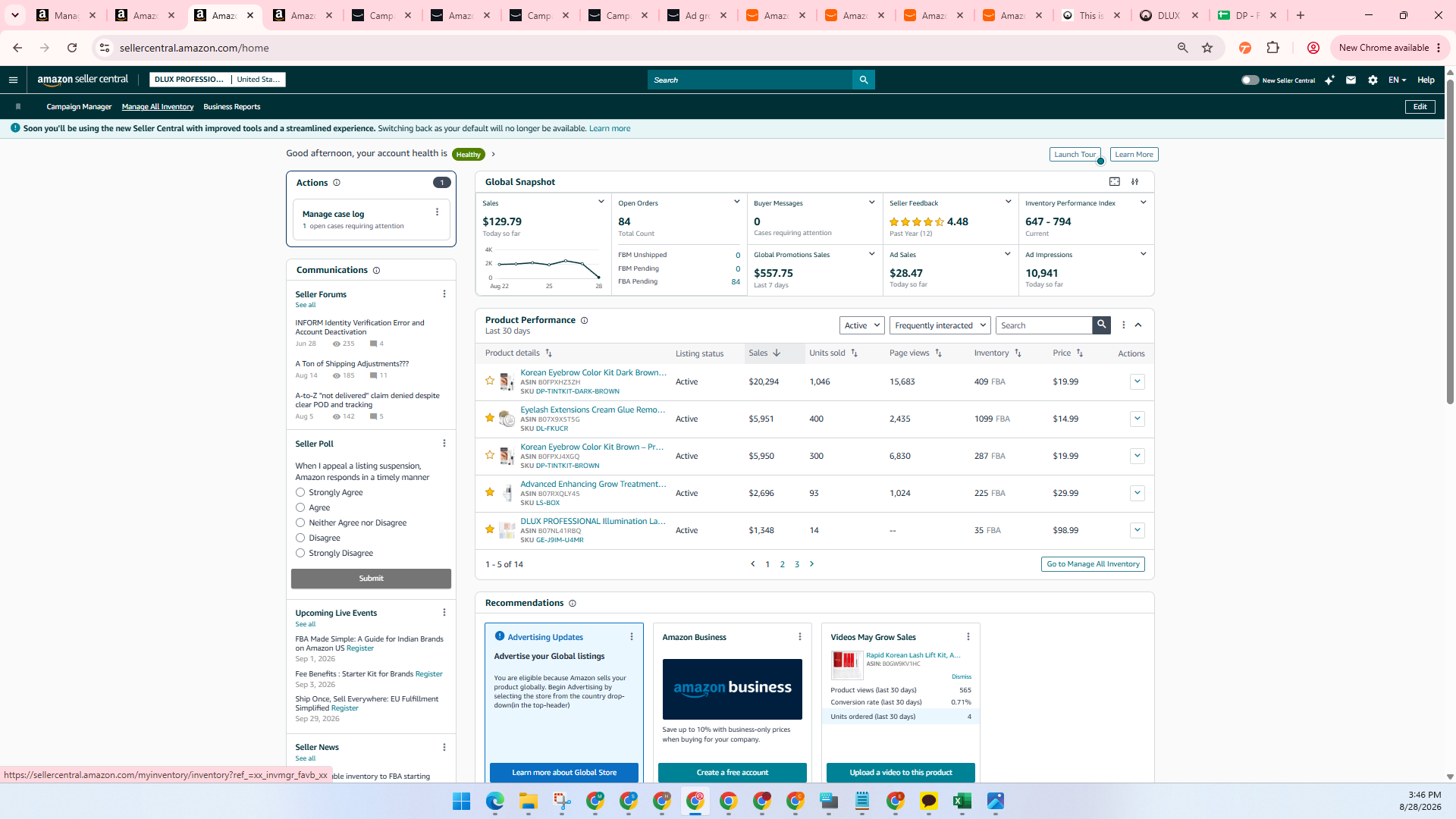Toggle New Seller Central switch
The width and height of the screenshot is (1456, 819).
pyautogui.click(x=1250, y=80)
